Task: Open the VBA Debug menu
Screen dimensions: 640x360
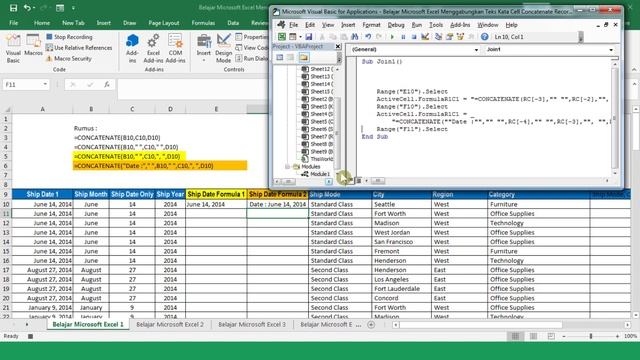Action: click(396, 25)
